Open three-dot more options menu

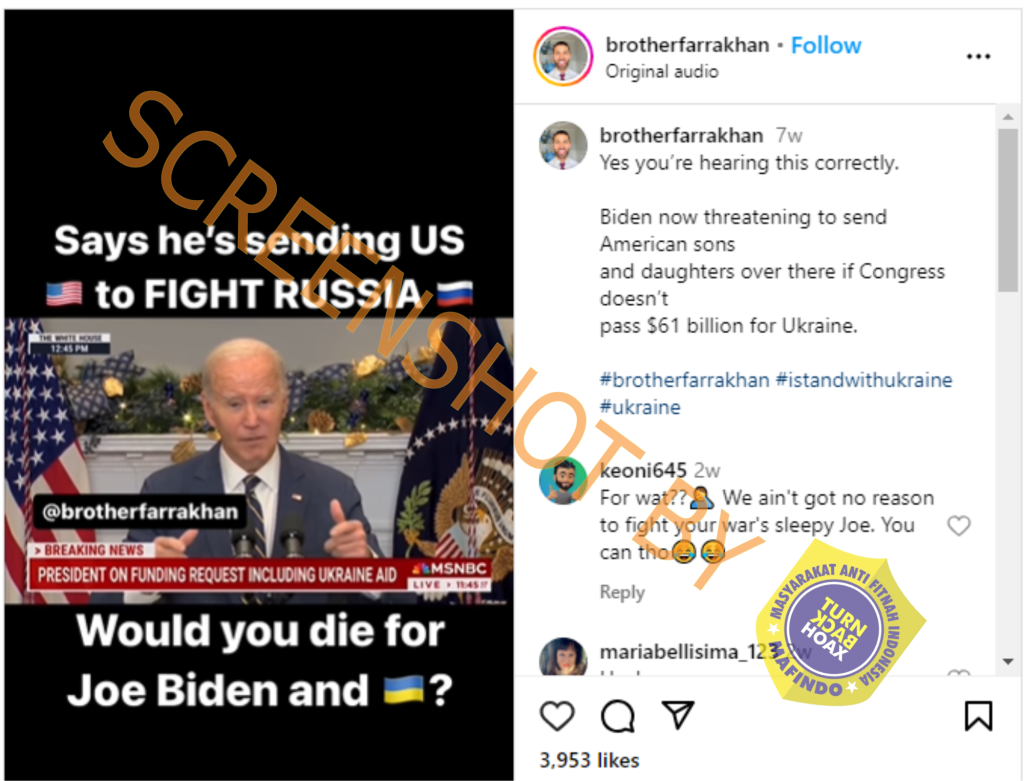click(x=978, y=57)
